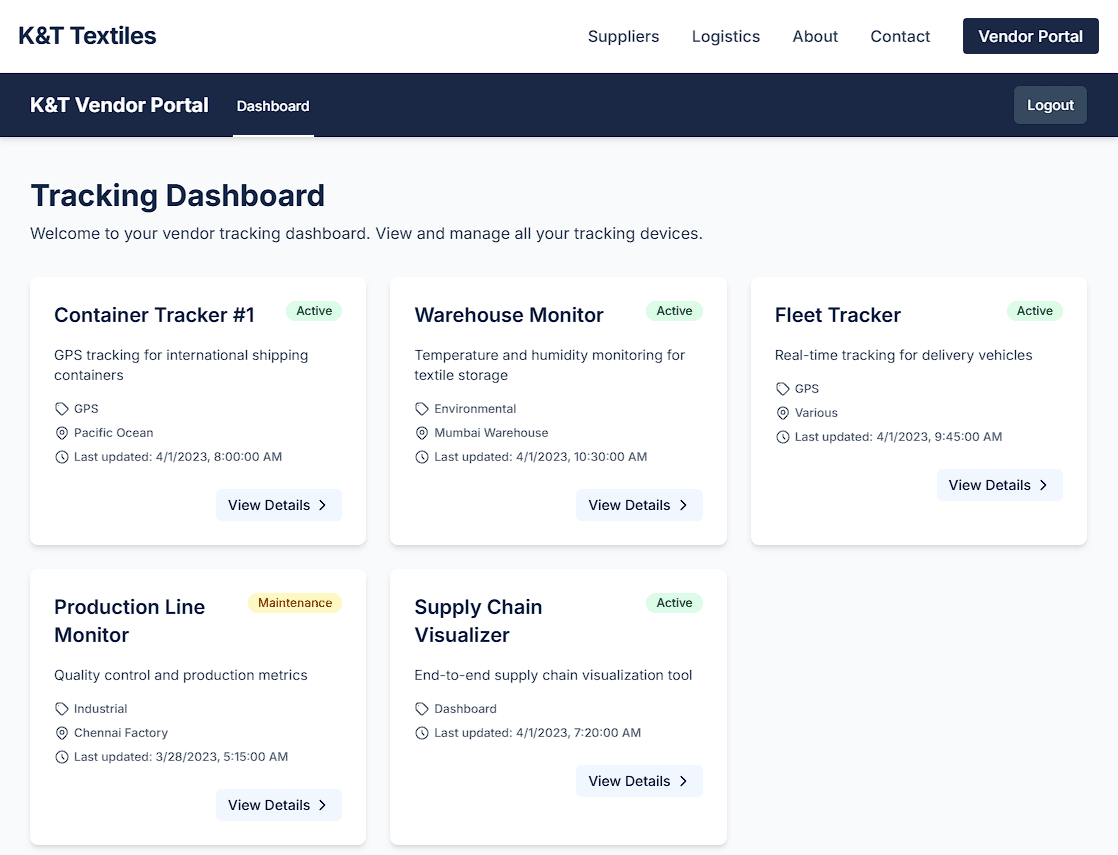This screenshot has height=855, width=1118.
Task: Click the GPS tag icon on Fleet Tracker
Action: [781, 388]
